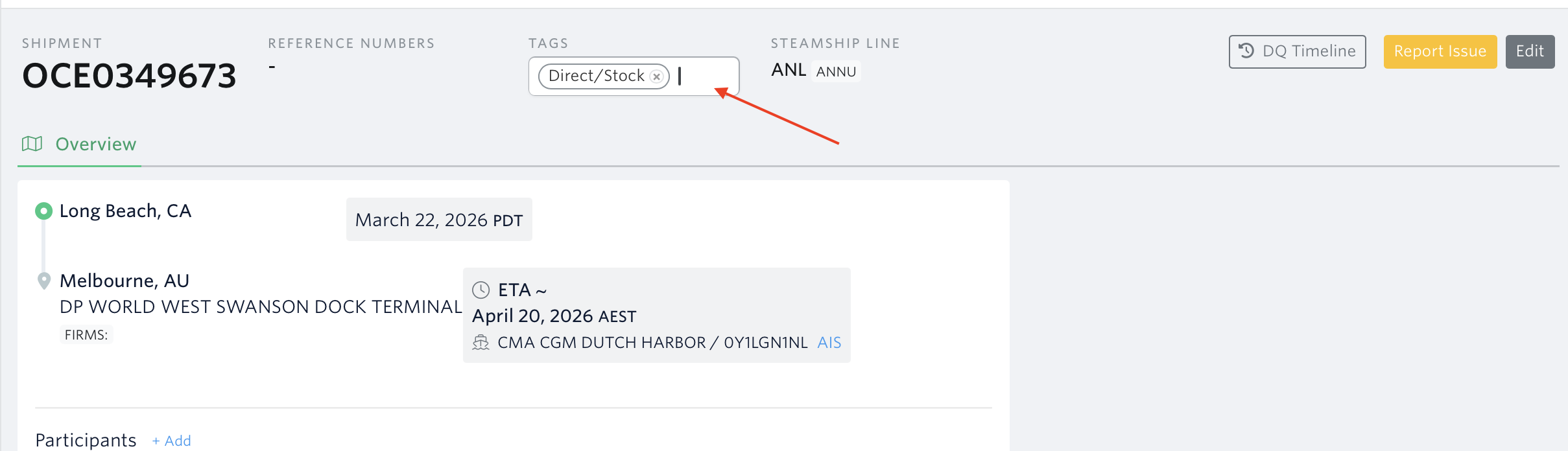This screenshot has height=451, width=1568.
Task: Click the history icon in DQ Timeline
Action: point(1246,51)
